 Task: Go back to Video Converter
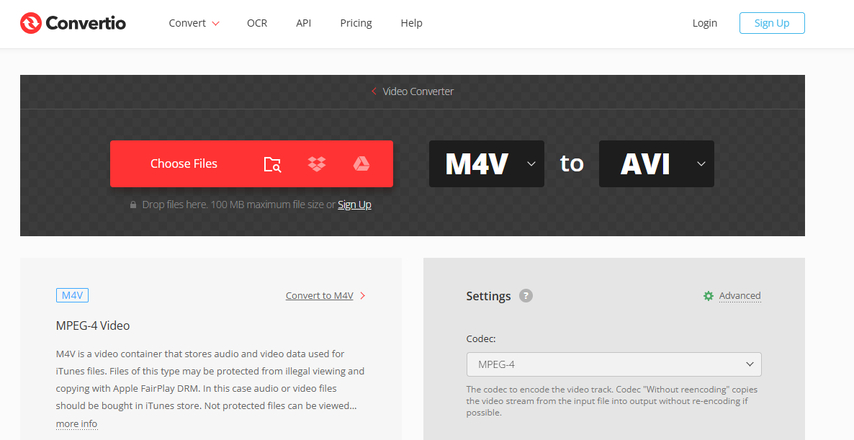click(412, 91)
